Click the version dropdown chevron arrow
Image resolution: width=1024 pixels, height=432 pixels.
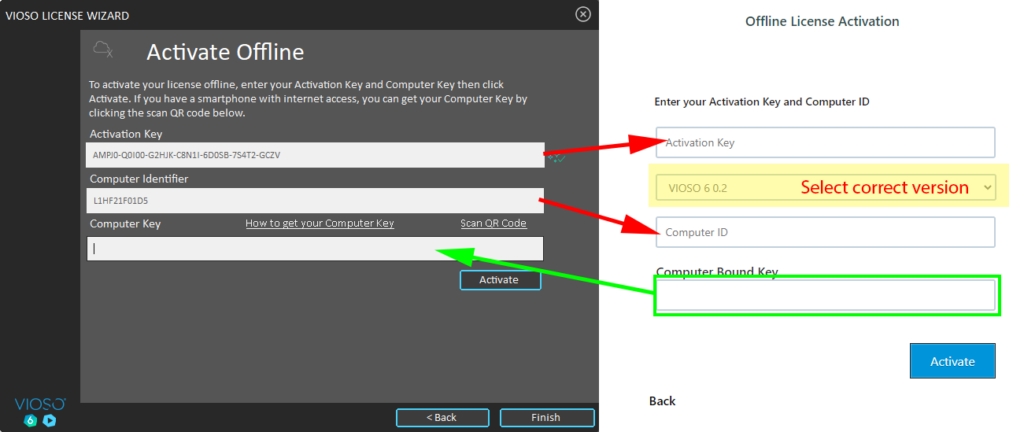tap(987, 187)
